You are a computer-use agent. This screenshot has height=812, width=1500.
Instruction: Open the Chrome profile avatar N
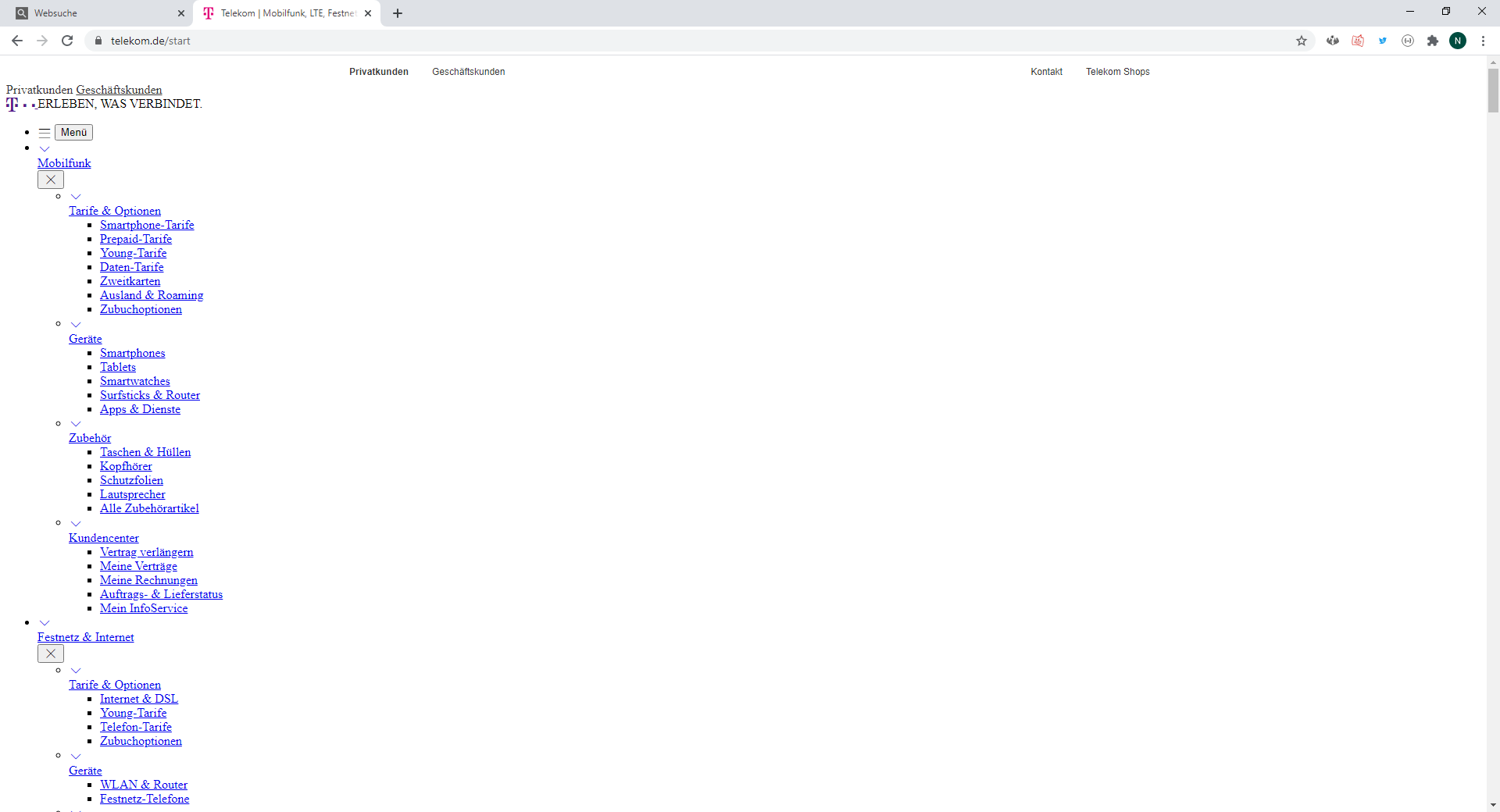(1458, 41)
